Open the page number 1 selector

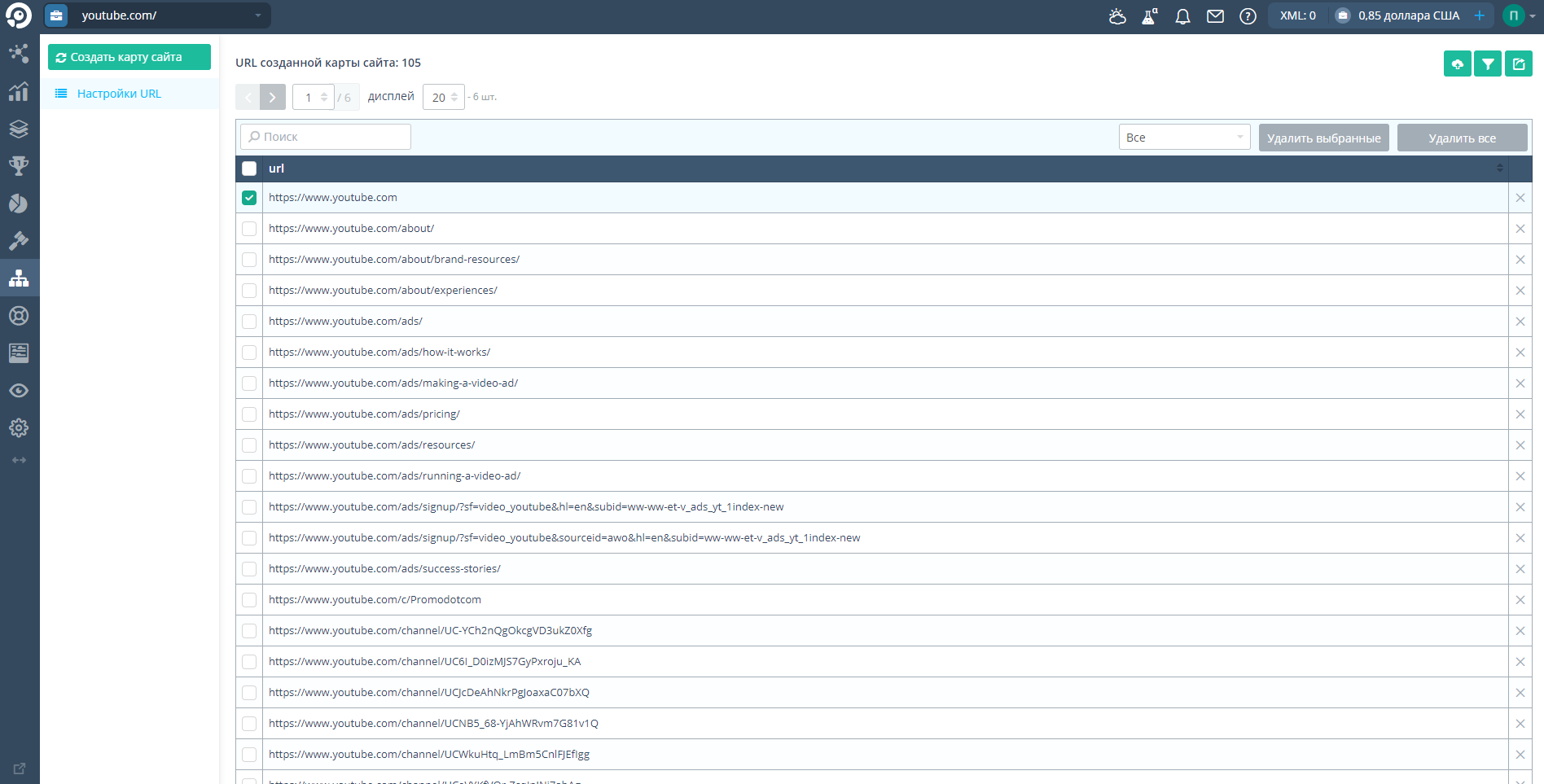tap(314, 97)
